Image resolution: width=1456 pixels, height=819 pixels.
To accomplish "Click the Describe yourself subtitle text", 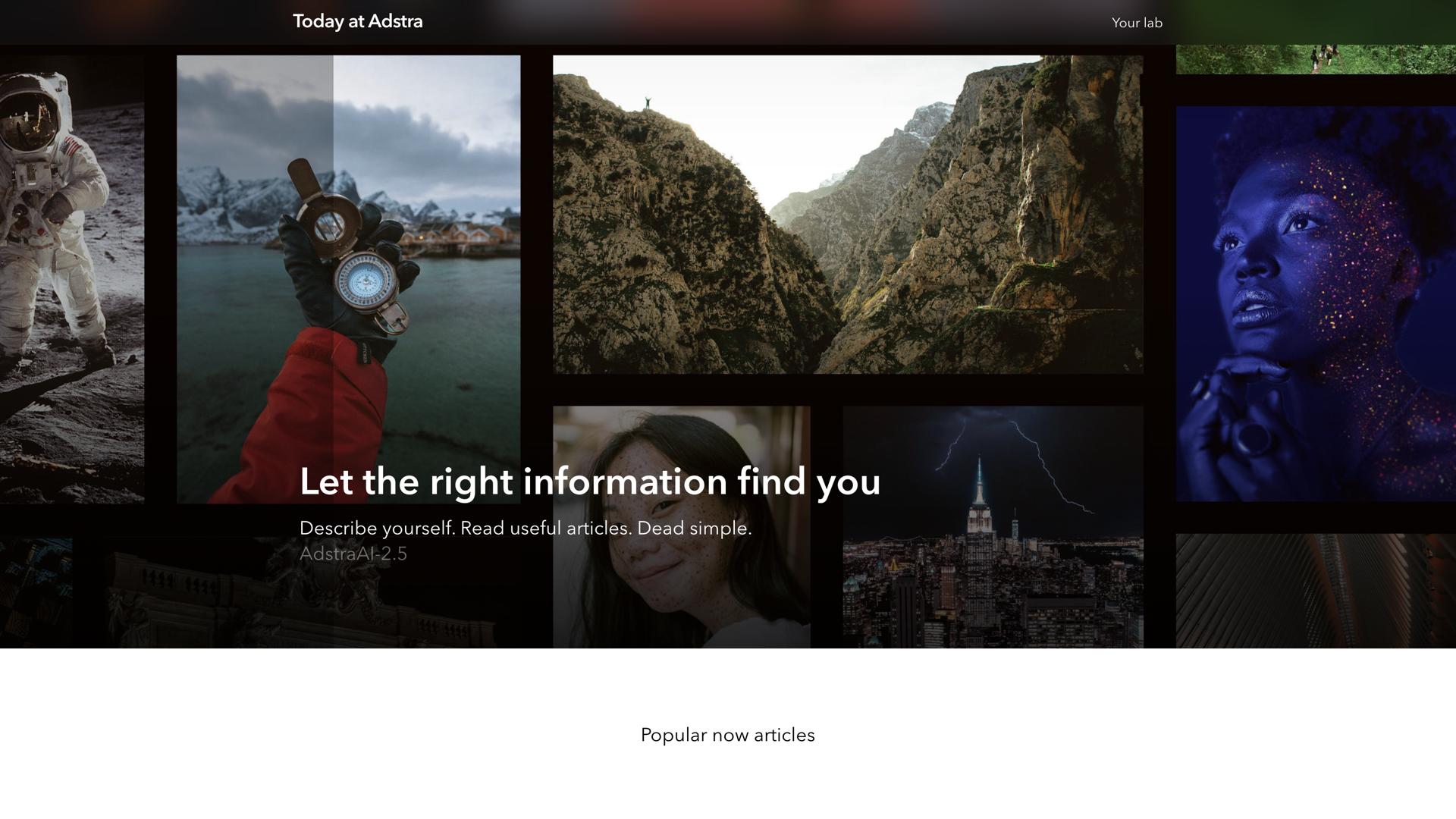I will coord(526,528).
